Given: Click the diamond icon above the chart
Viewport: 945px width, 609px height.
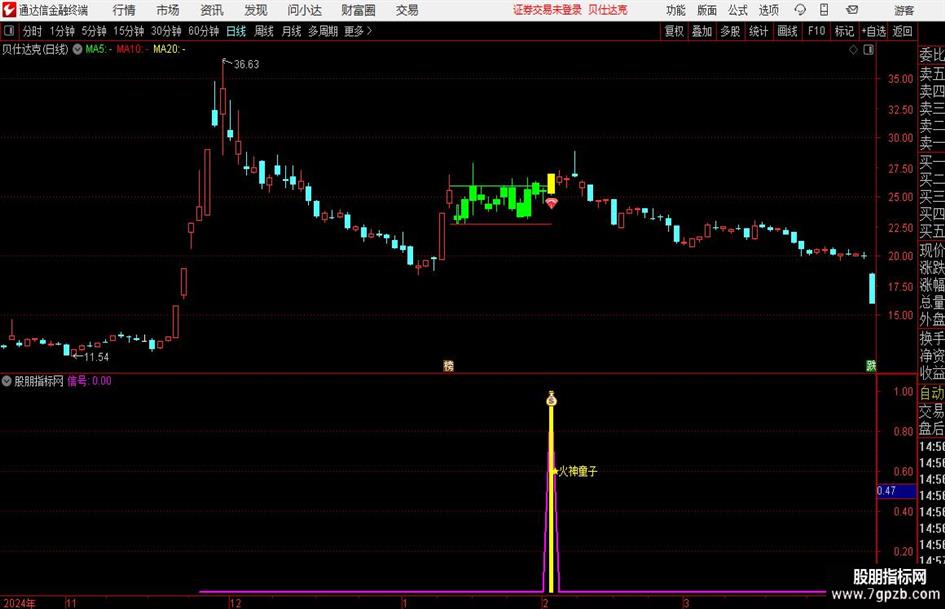Looking at the screenshot, I should click(x=853, y=49).
